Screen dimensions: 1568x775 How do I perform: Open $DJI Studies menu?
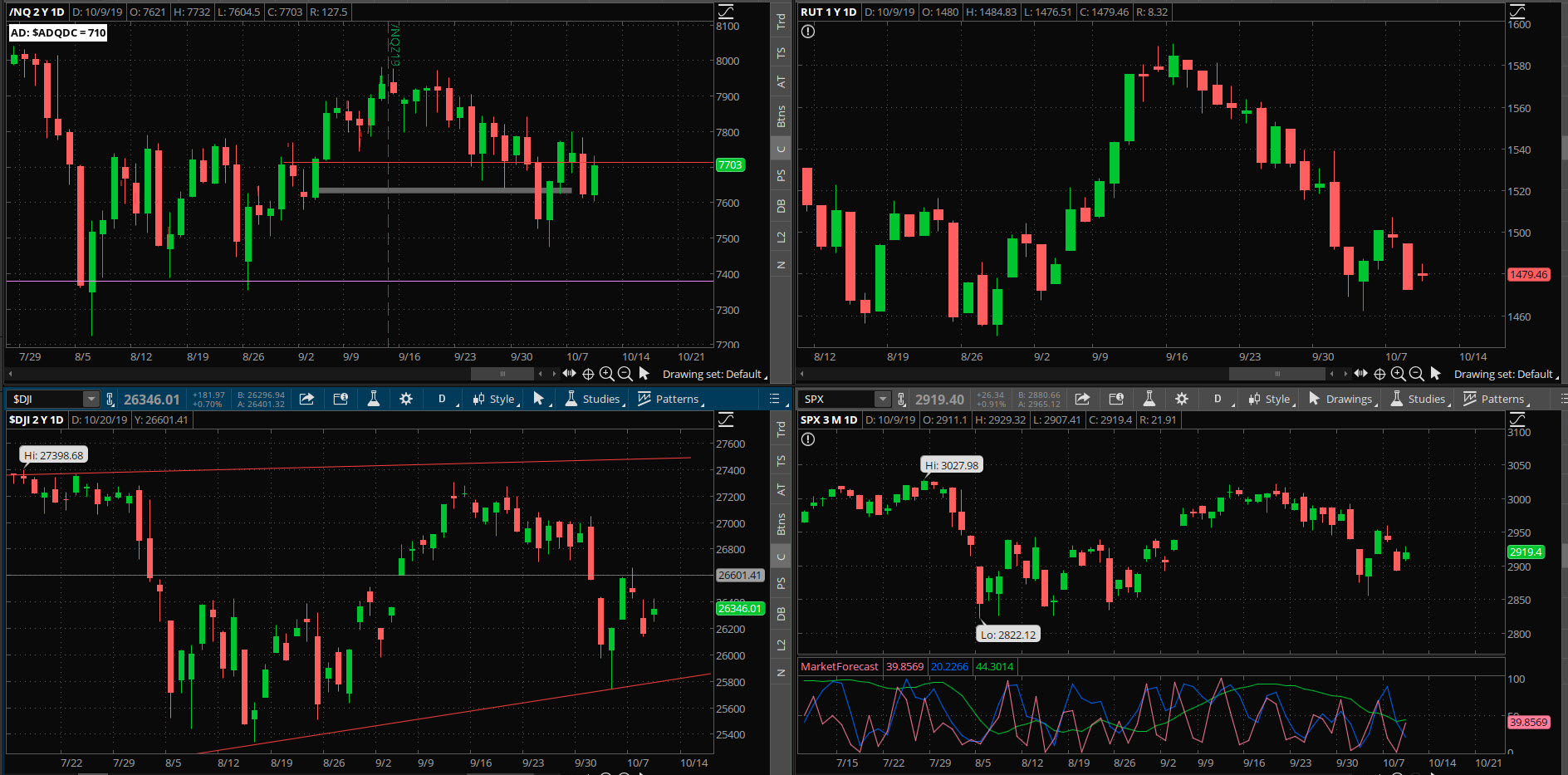(594, 399)
